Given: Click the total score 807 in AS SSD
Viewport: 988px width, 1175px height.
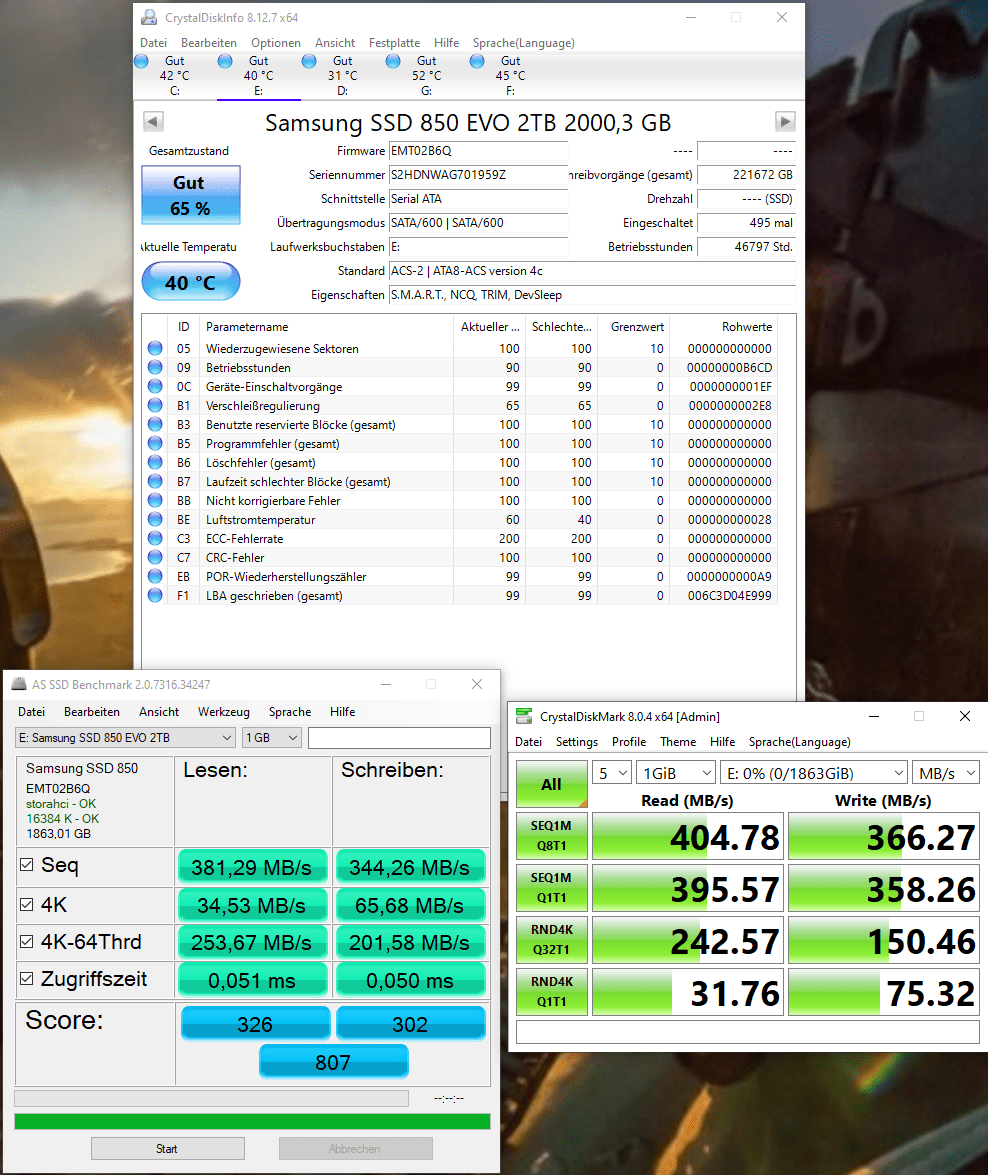Looking at the screenshot, I should coord(334,1062).
